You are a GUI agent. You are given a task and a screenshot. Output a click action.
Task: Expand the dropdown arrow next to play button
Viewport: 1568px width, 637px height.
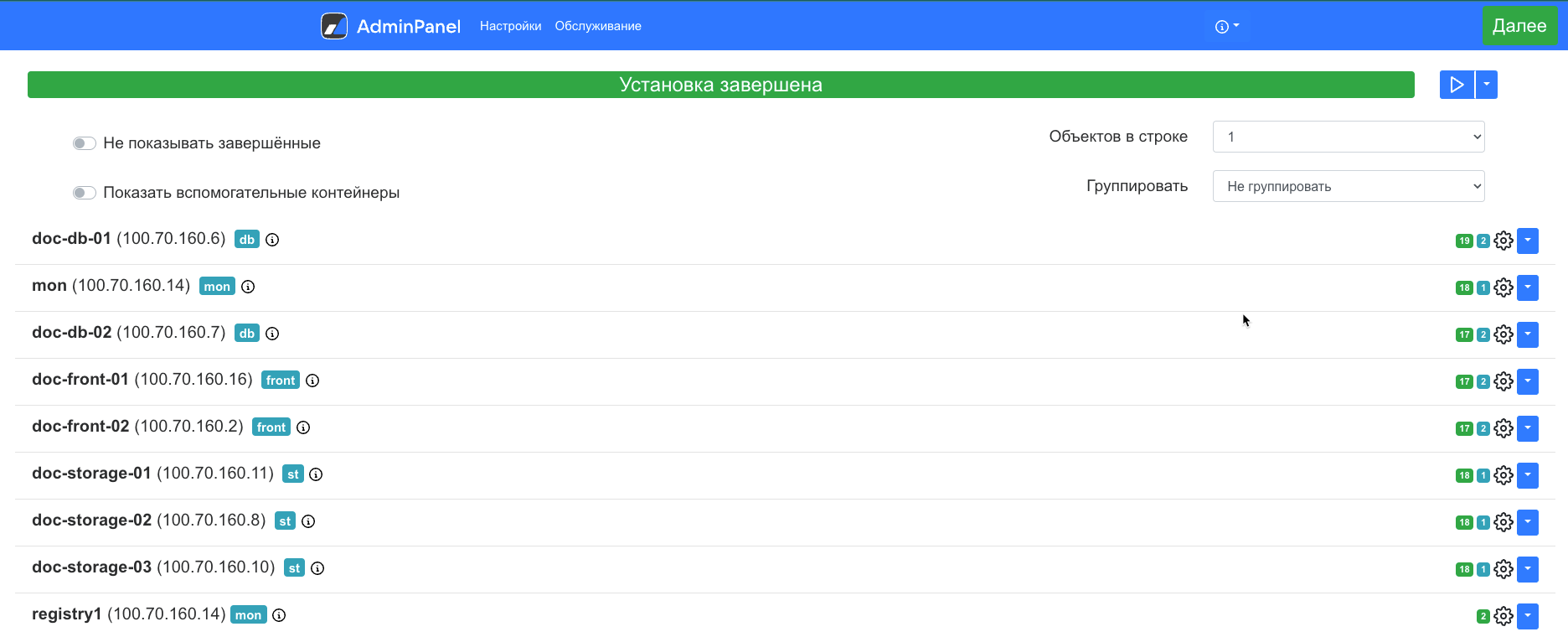(x=1487, y=85)
